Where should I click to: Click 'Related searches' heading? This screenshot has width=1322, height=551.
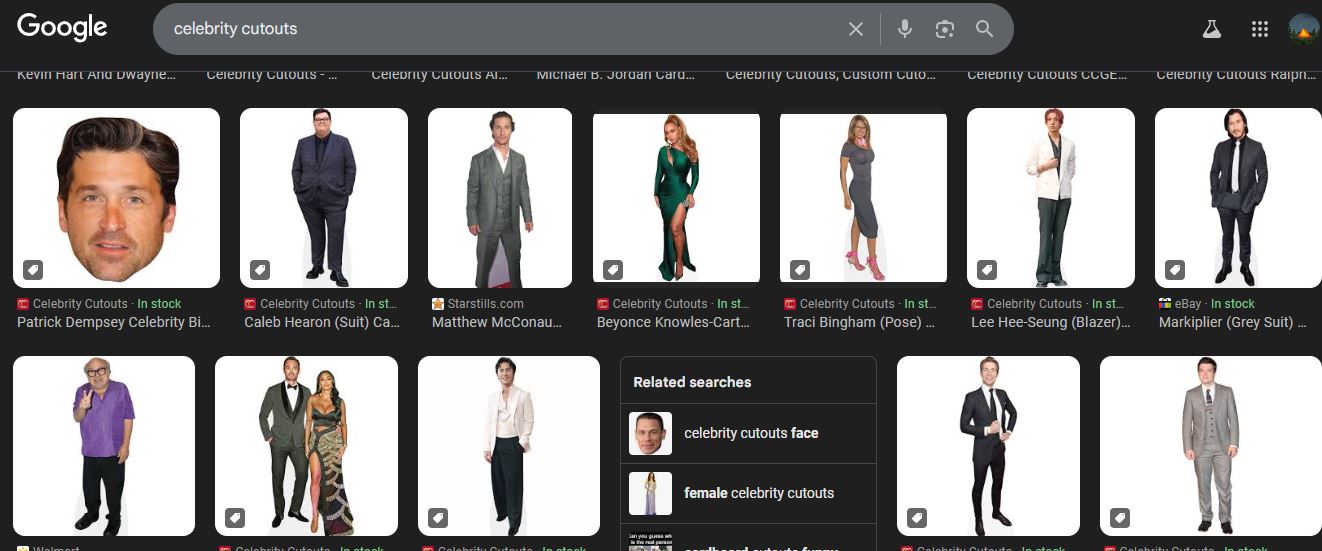(x=692, y=382)
